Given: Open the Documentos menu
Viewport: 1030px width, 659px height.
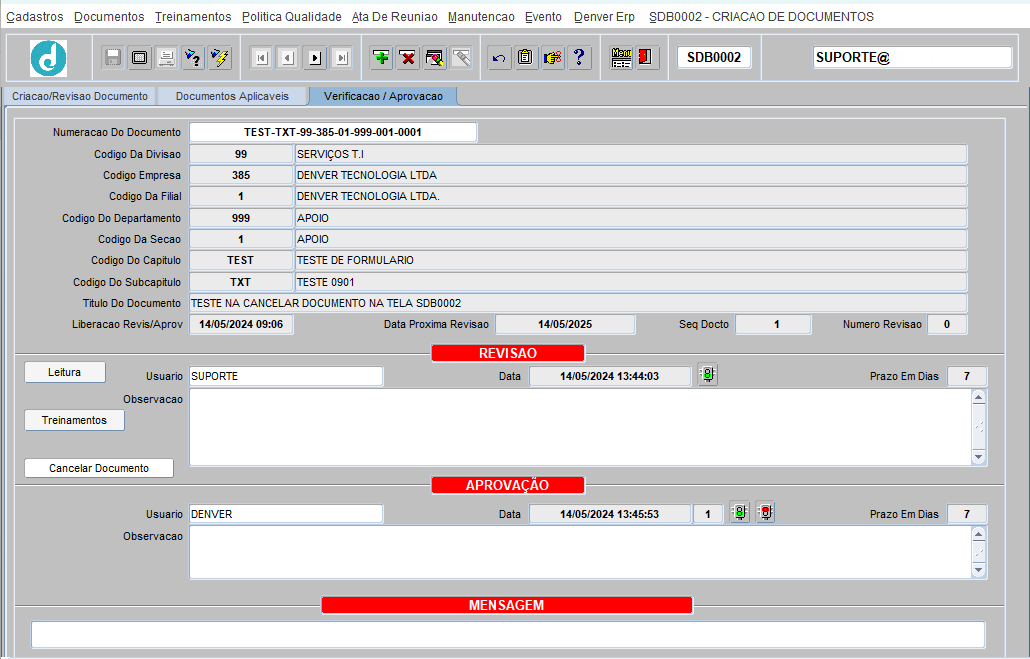Looking at the screenshot, I should pos(109,16).
